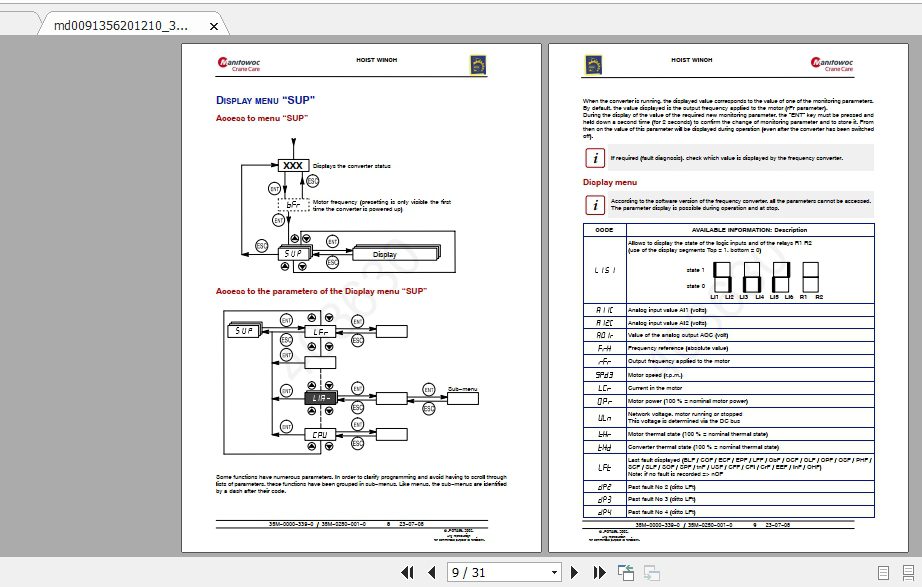Click the "Converter thermal state" row

729,447
